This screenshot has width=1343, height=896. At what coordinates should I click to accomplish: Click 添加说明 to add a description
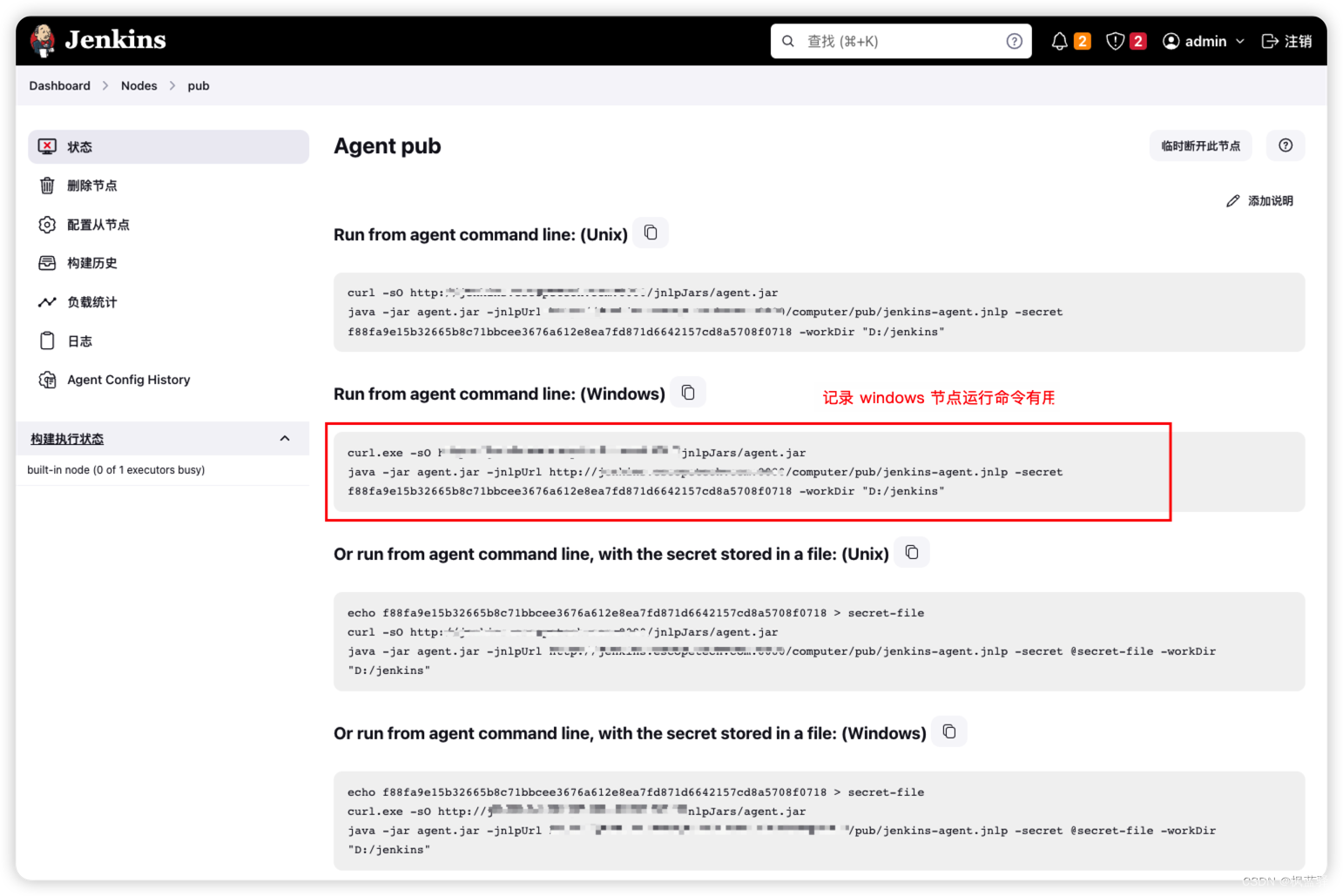coord(1259,201)
